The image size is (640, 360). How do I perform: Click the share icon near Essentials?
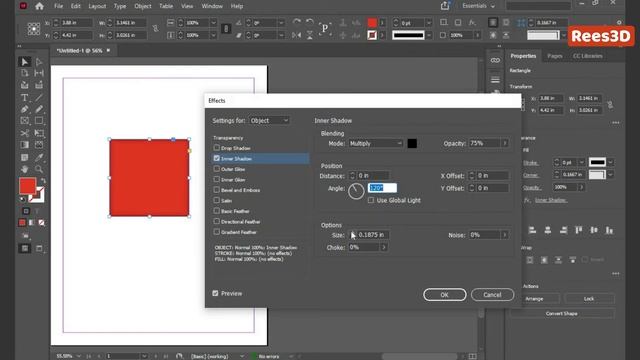445,6
